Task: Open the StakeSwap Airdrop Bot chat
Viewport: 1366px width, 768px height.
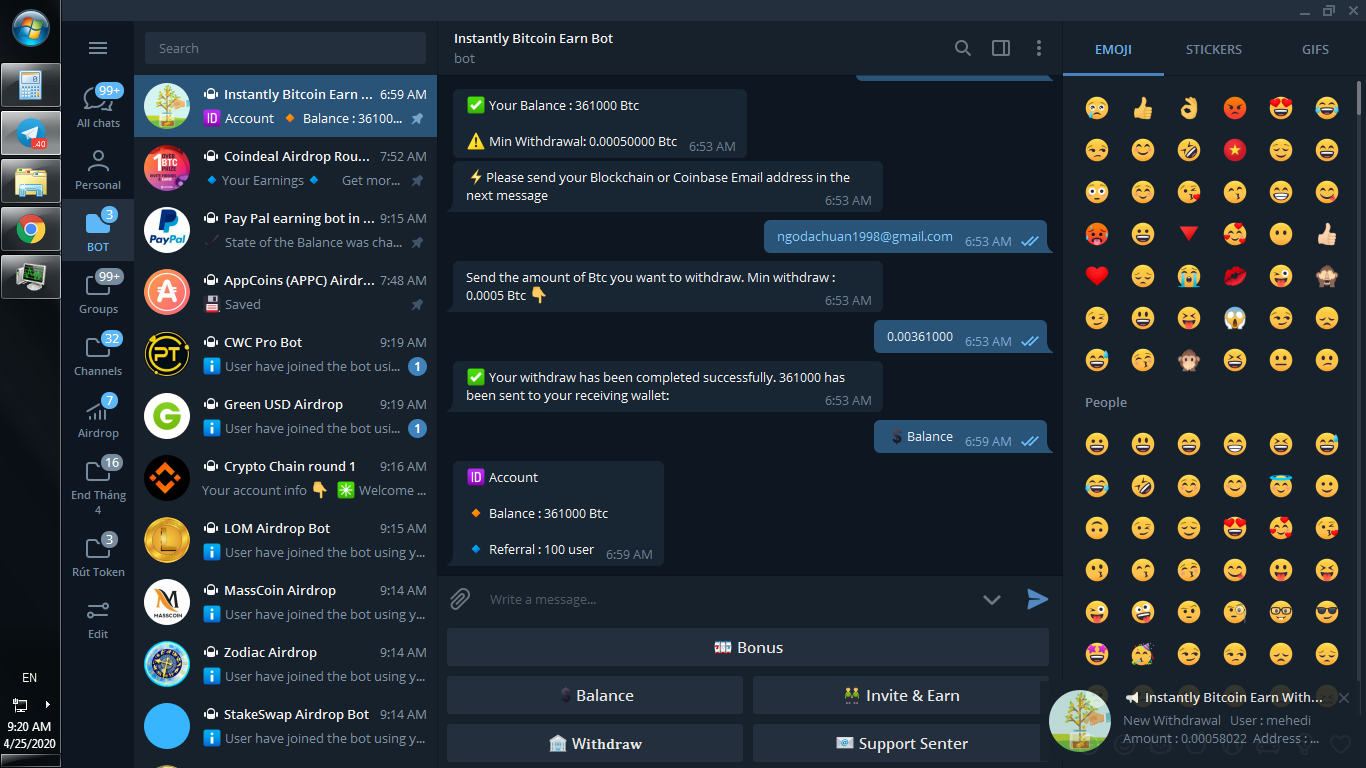Action: (285, 726)
